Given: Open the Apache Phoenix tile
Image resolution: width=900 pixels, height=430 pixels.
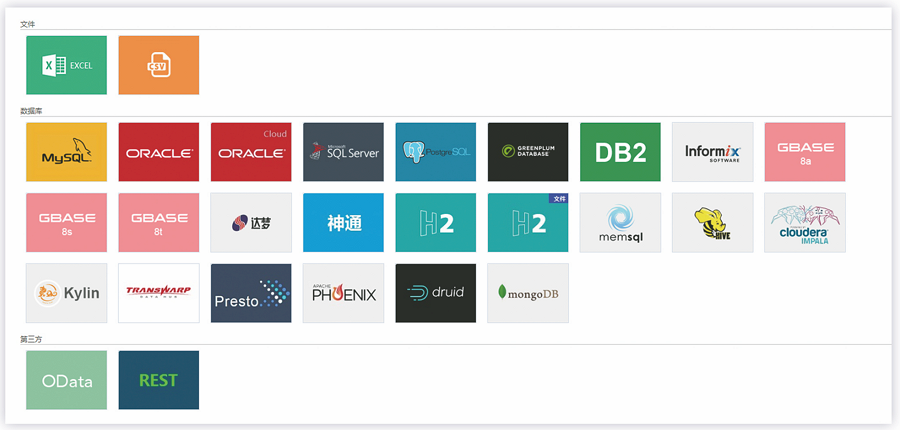Looking at the screenshot, I should click(x=343, y=293).
